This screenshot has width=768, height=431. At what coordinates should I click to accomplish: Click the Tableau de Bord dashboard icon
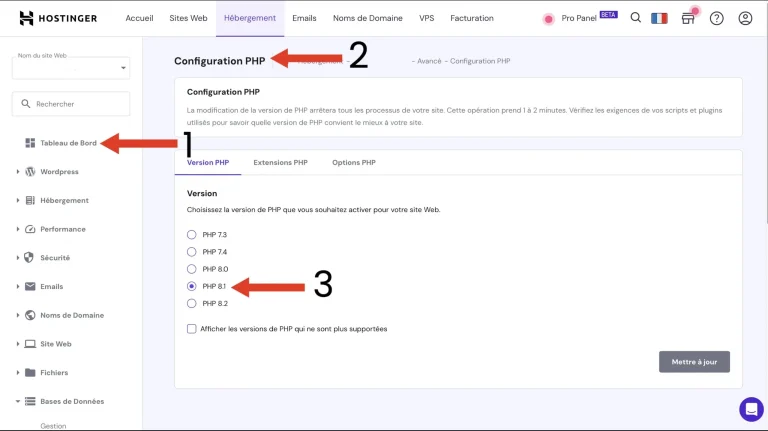30,143
